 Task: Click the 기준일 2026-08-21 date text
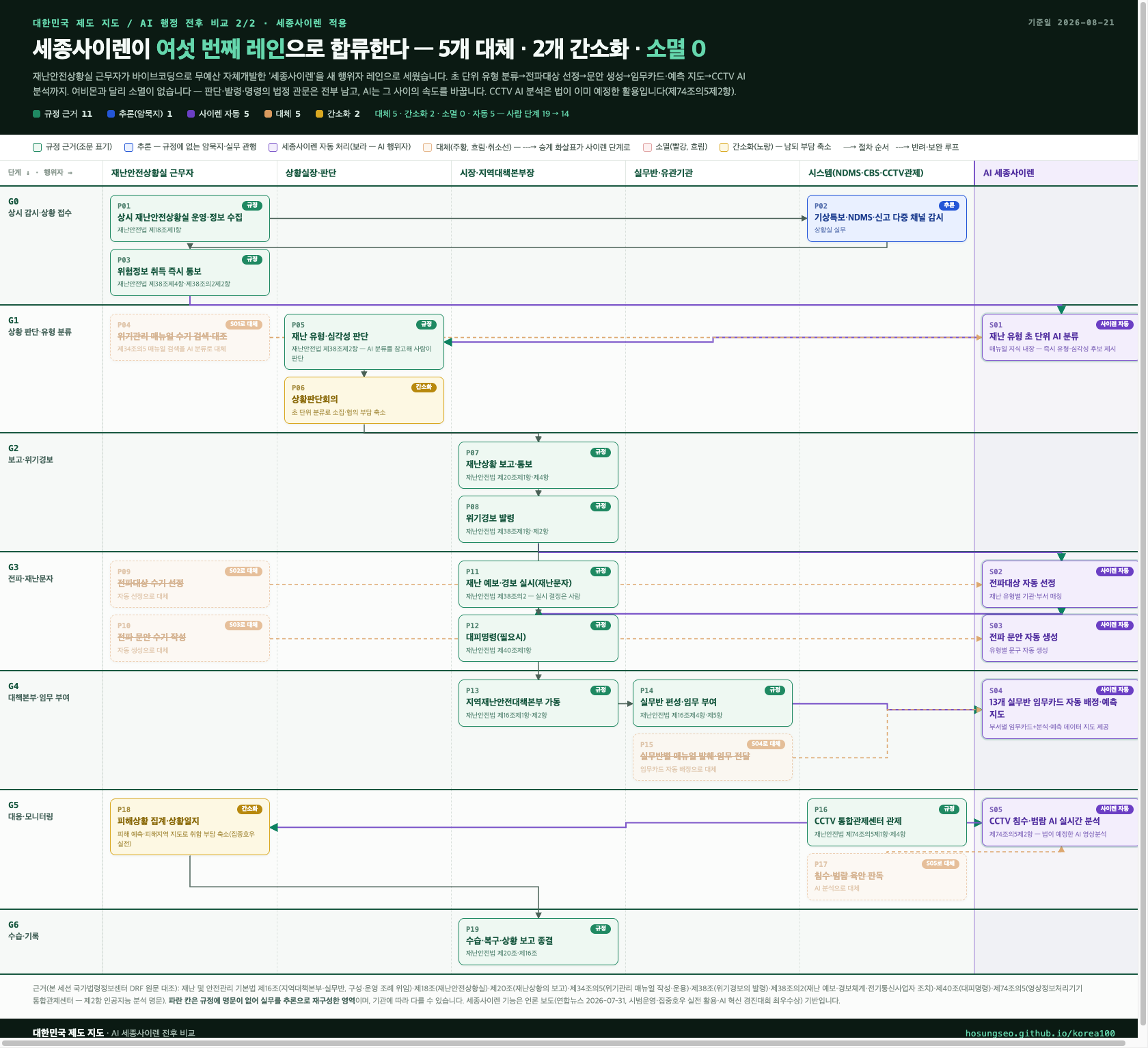(1071, 23)
